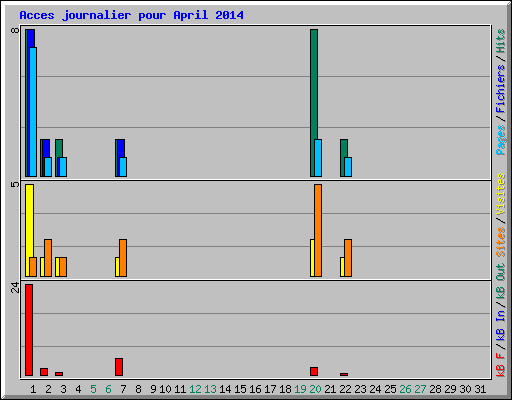Screen dimensions: 512x400
Task: Select day label 8 on the x-axis
Action: point(138,389)
